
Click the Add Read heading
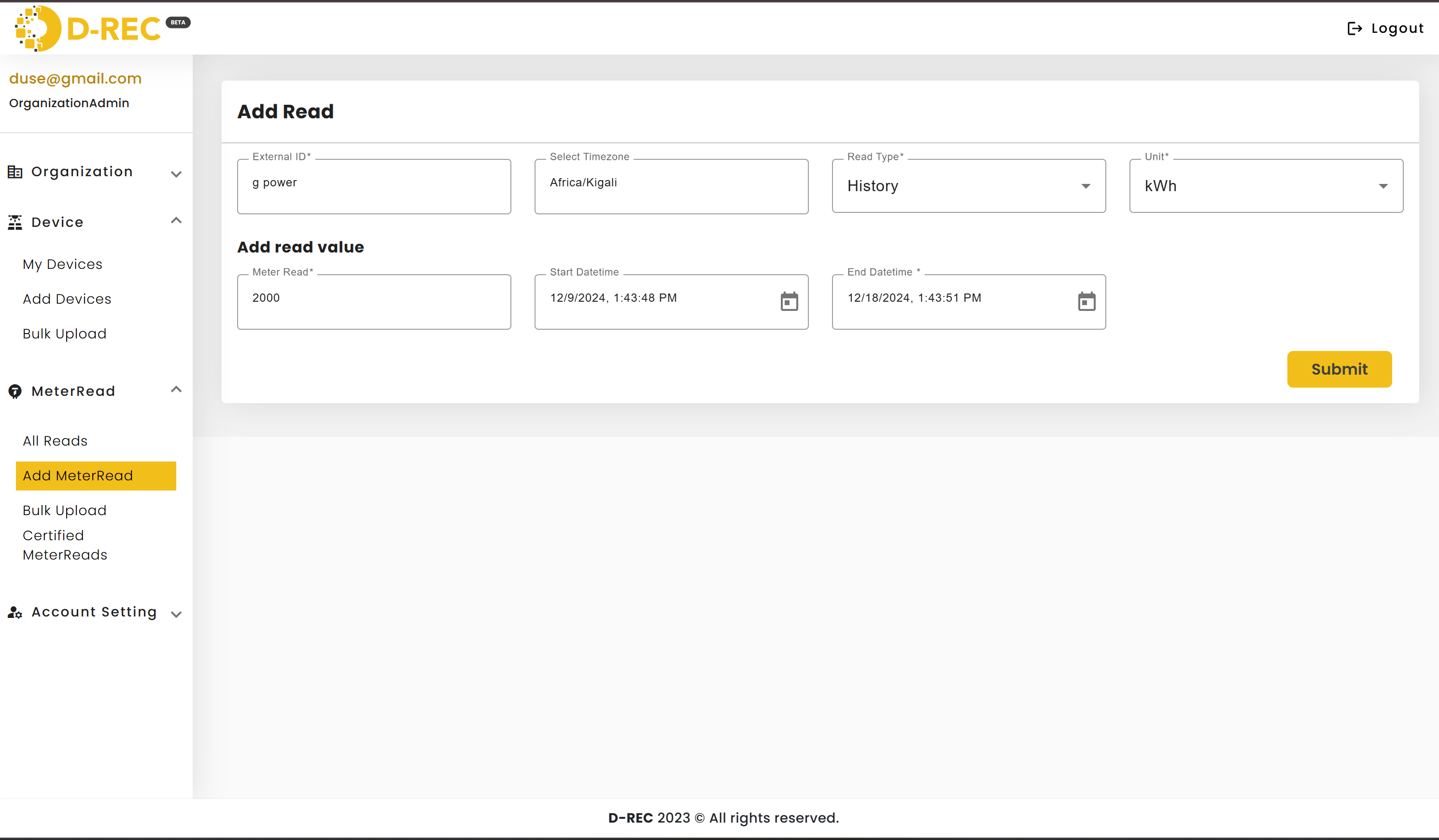click(x=285, y=112)
